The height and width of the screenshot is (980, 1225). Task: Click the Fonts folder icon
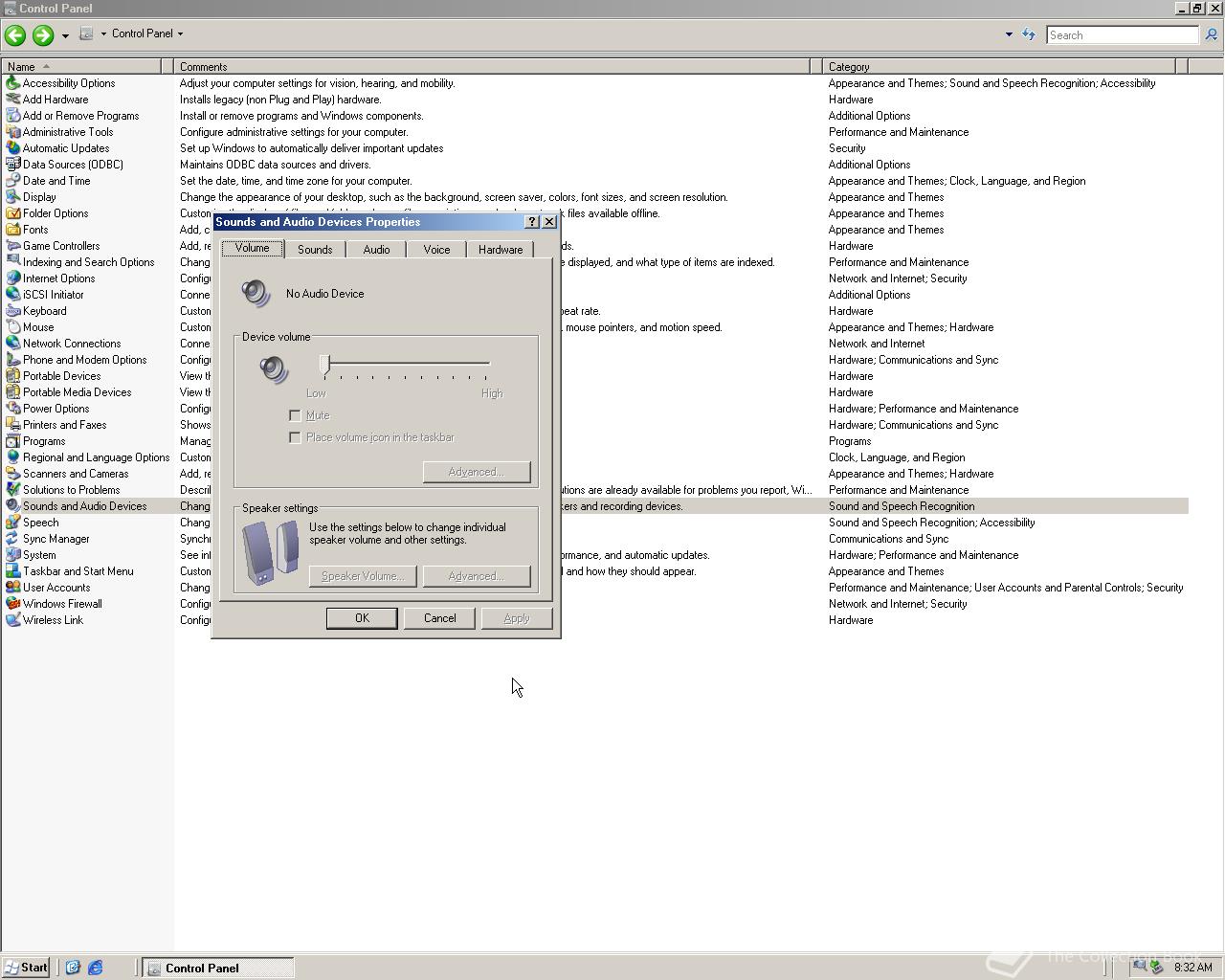[x=12, y=230]
